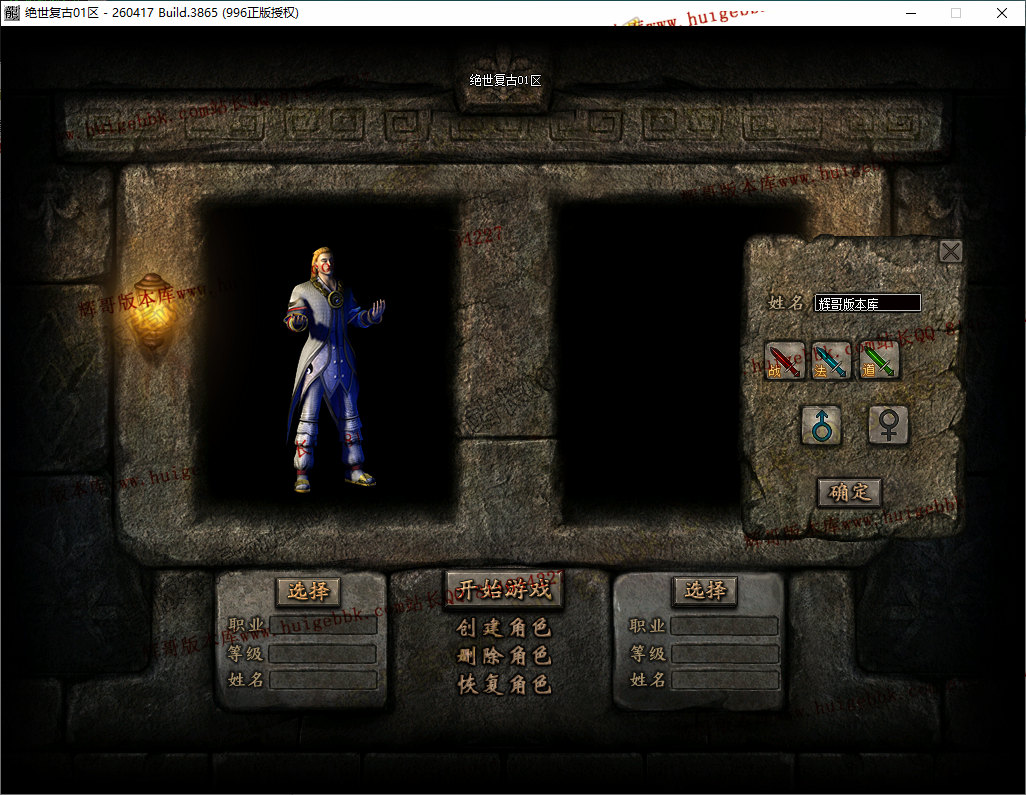Choose the 删除角色 delete character option
The image size is (1026, 795).
(504, 656)
